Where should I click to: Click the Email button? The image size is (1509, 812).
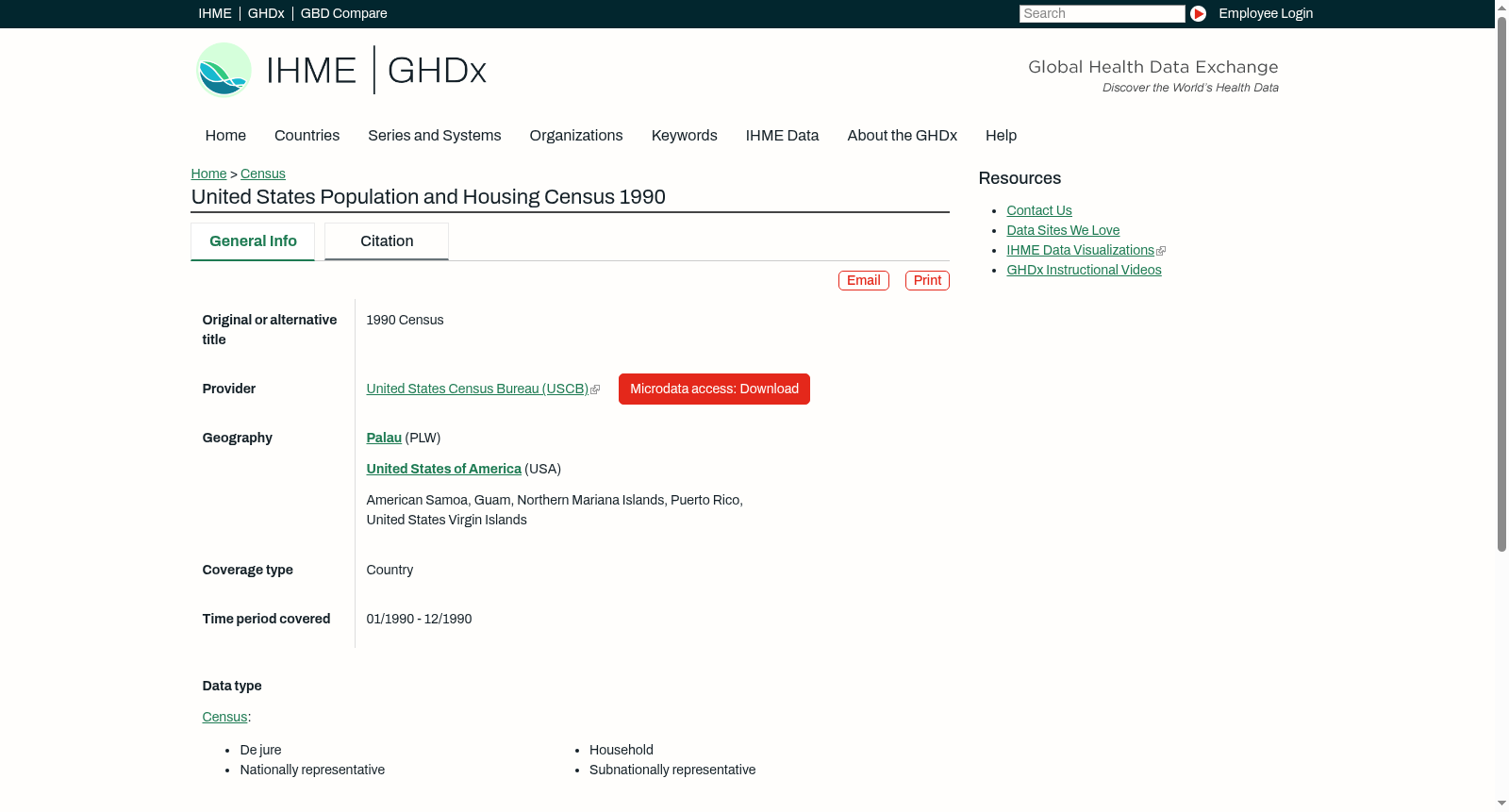(x=864, y=281)
